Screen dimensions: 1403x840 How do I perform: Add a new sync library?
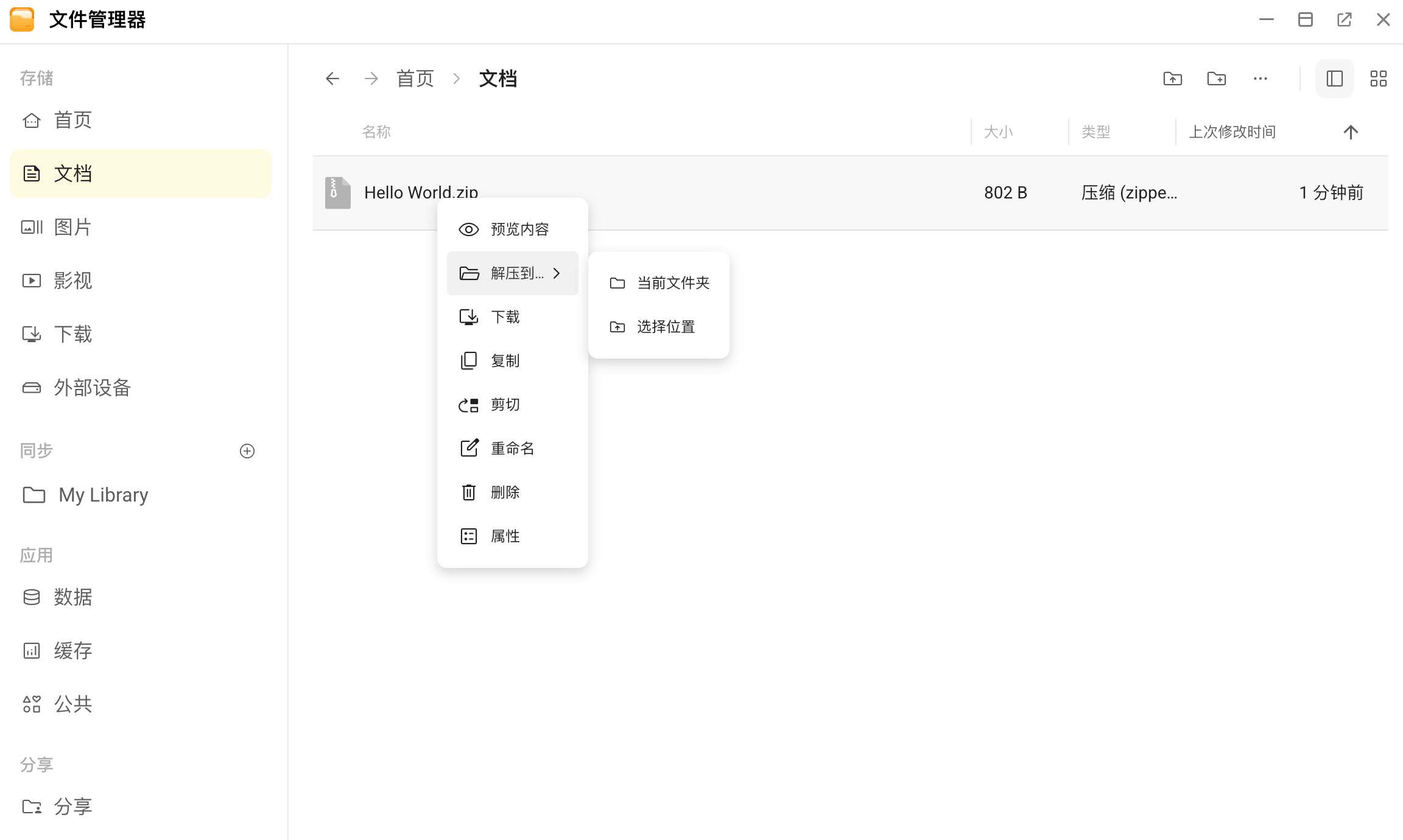tap(247, 451)
